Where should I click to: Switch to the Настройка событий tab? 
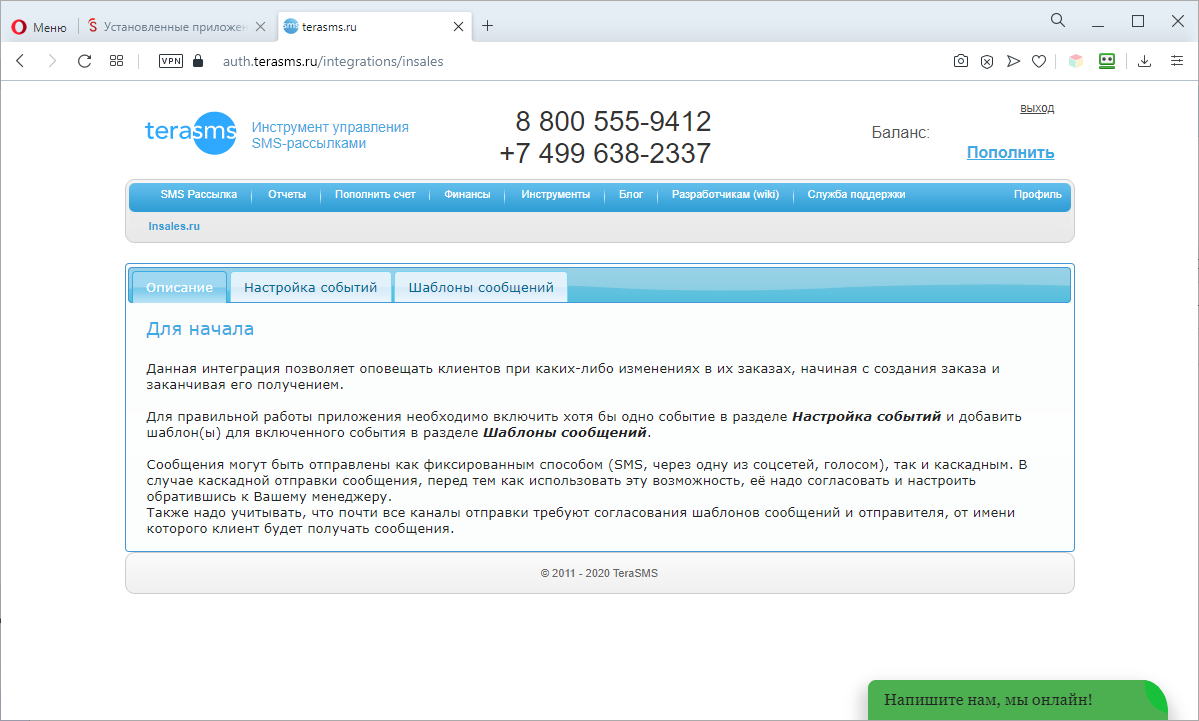pyautogui.click(x=310, y=287)
